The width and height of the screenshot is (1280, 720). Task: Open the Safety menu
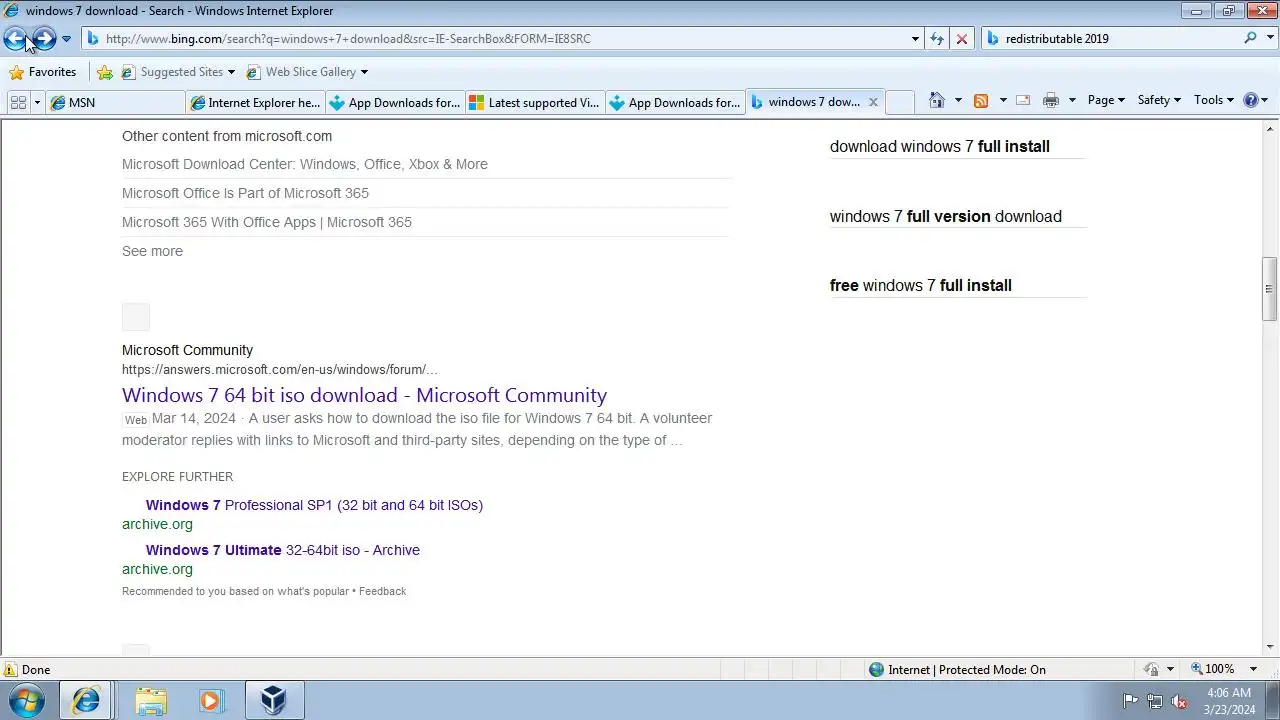click(x=1159, y=100)
